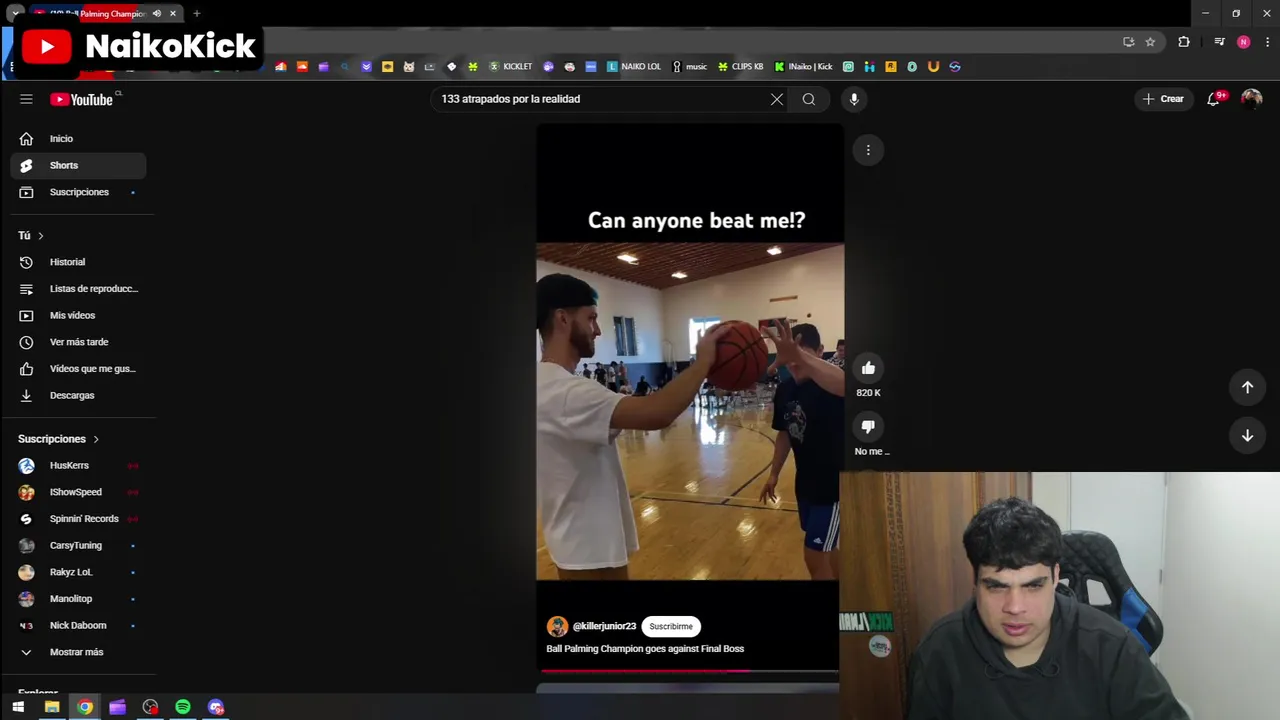Viewport: 1280px width, 720px height.
Task: Open Discord from the taskbar
Action: [x=216, y=707]
